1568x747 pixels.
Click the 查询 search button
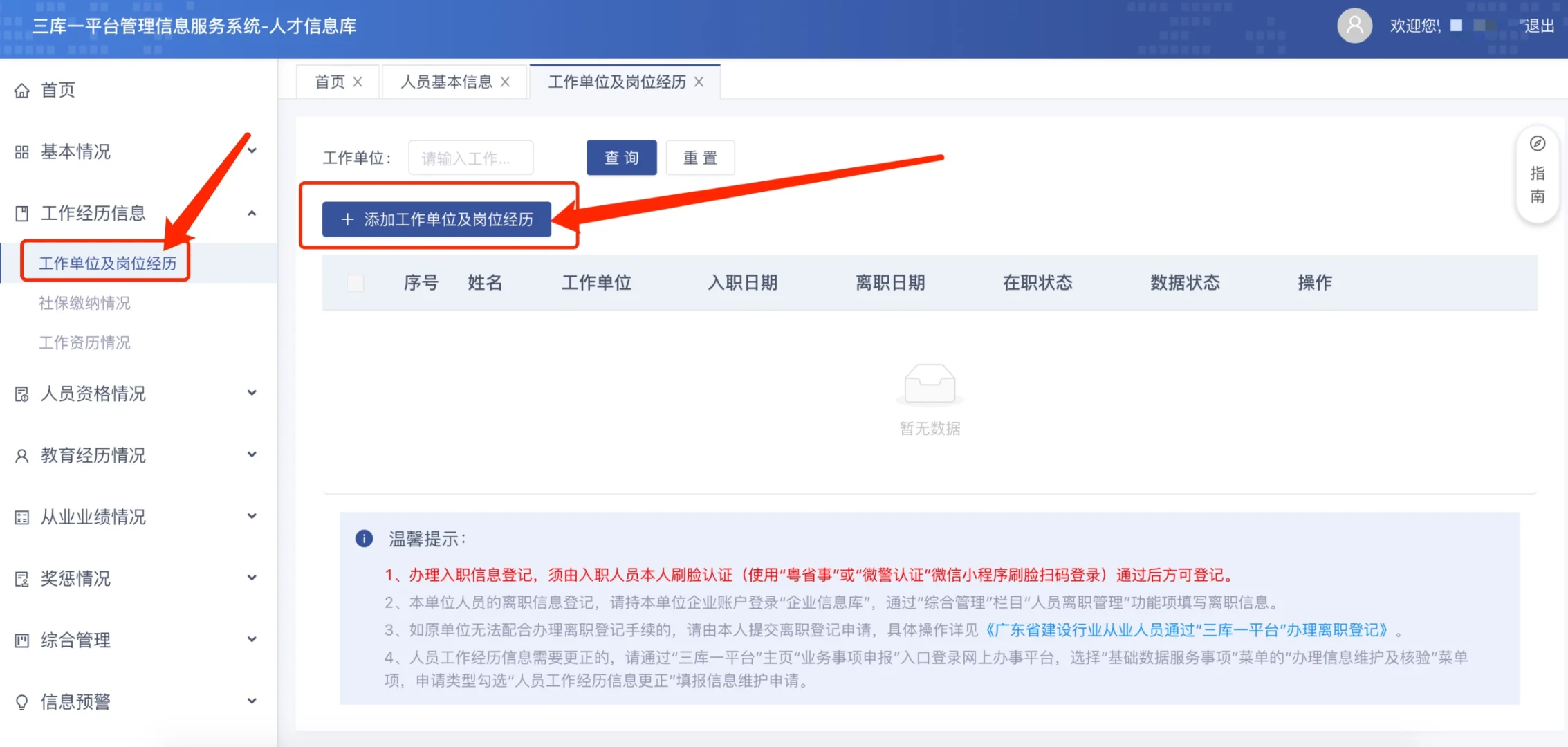point(621,158)
